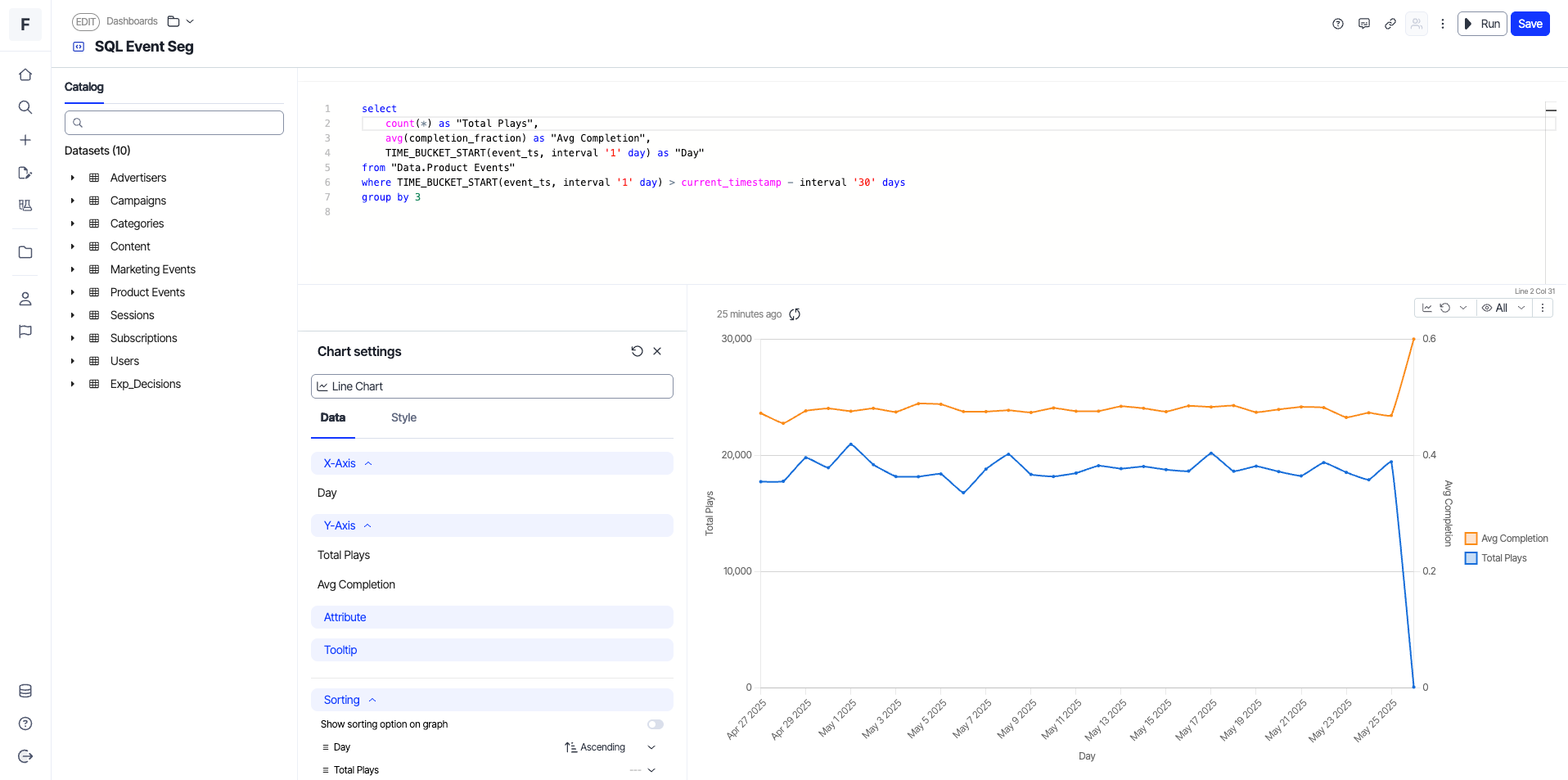Image resolution: width=1568 pixels, height=780 pixels.
Task: Click the line chart icon in chart toolbar
Action: click(x=1427, y=308)
